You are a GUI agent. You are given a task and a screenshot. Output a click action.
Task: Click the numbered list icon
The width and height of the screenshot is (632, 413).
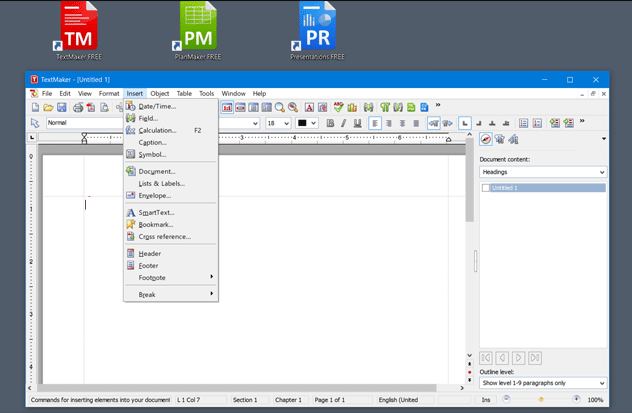tap(537, 123)
